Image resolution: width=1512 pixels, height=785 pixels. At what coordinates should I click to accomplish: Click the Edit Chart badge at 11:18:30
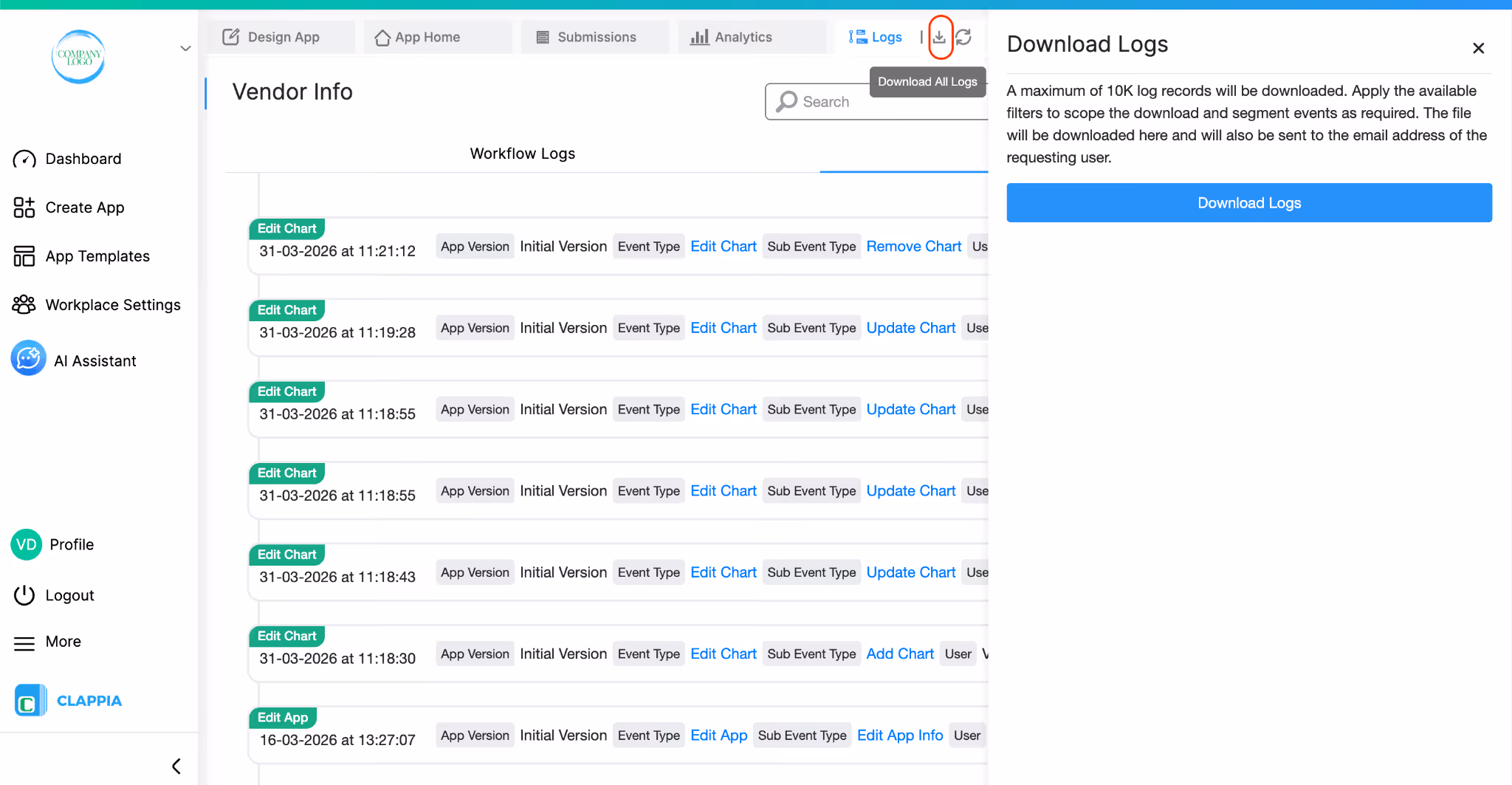[286, 636]
